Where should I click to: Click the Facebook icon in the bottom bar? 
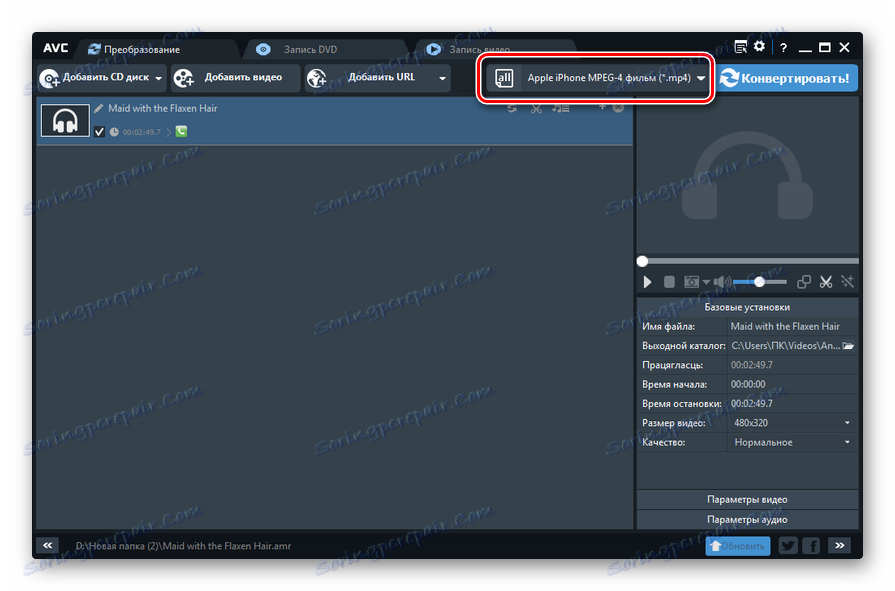(811, 546)
